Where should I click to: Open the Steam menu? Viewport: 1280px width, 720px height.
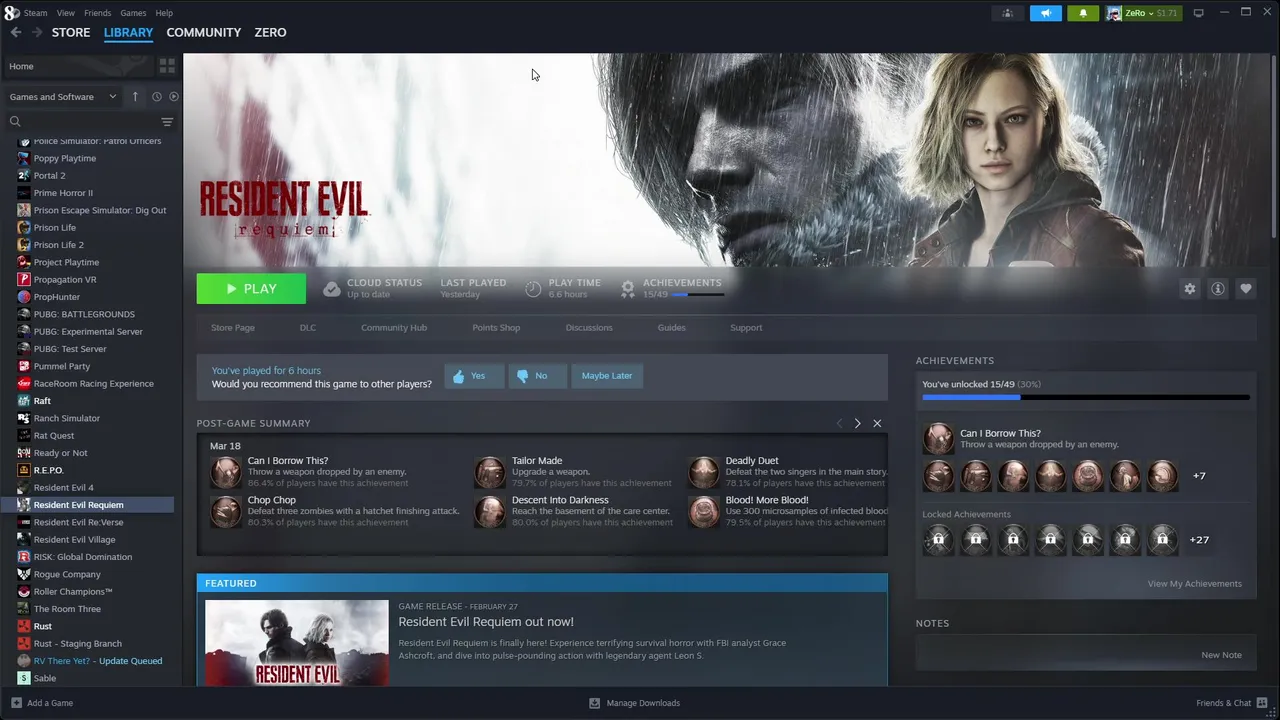click(x=35, y=13)
